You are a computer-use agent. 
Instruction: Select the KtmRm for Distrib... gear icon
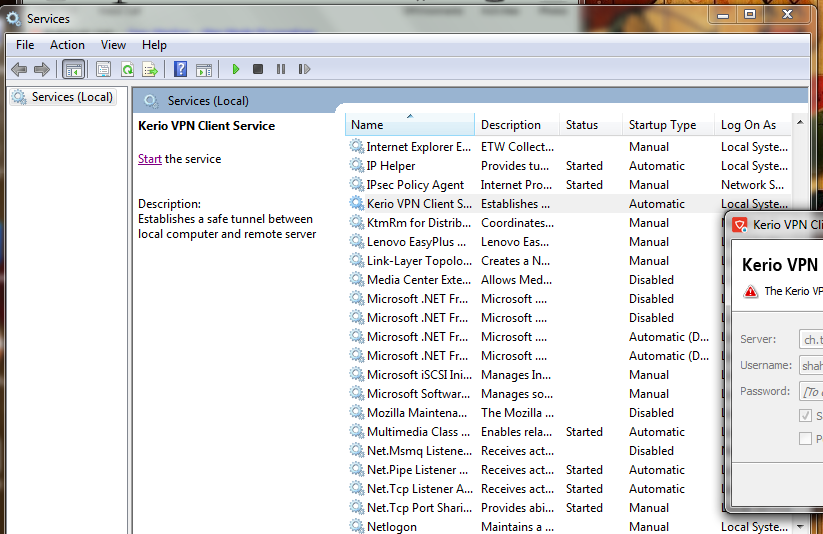tap(357, 223)
